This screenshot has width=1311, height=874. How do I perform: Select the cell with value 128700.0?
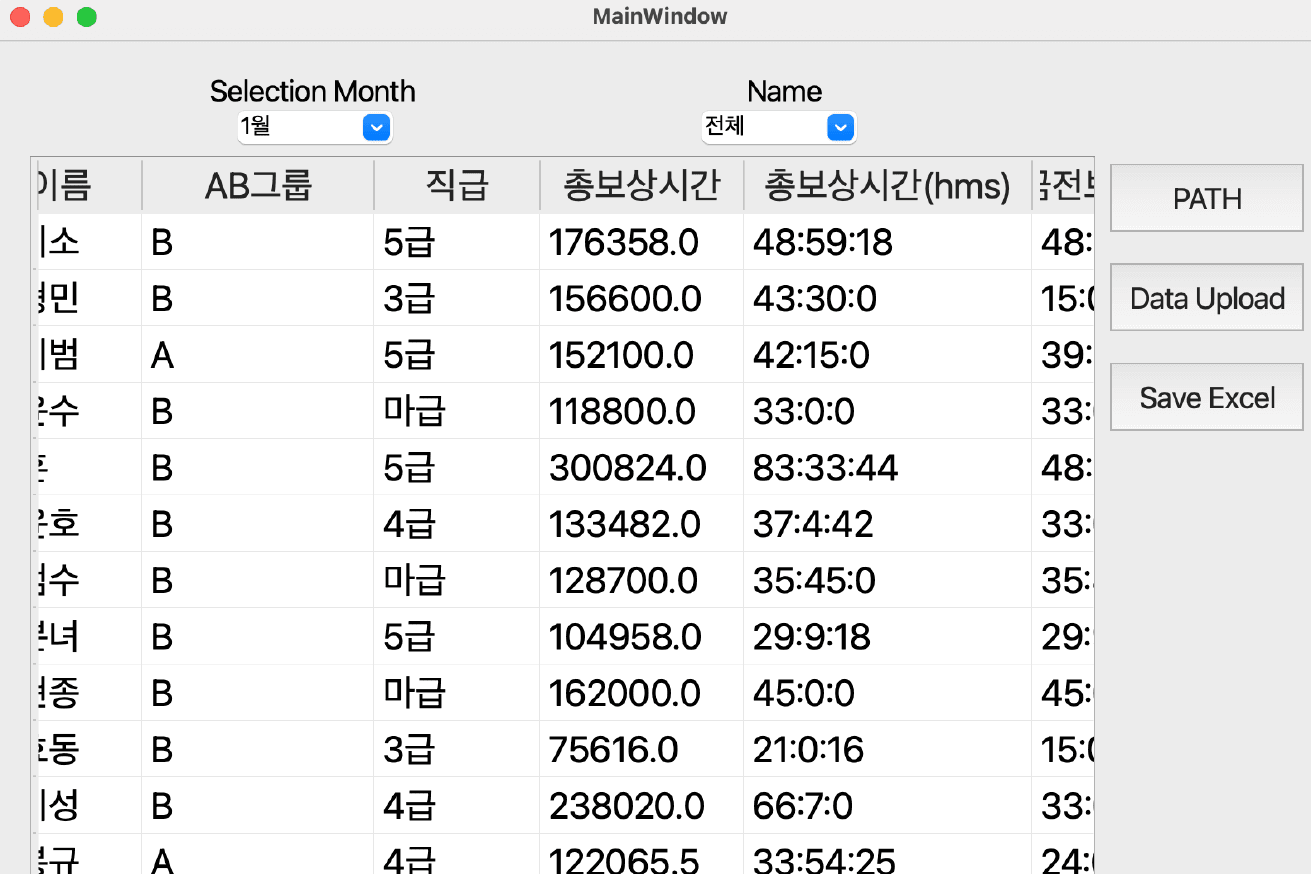tap(642, 580)
